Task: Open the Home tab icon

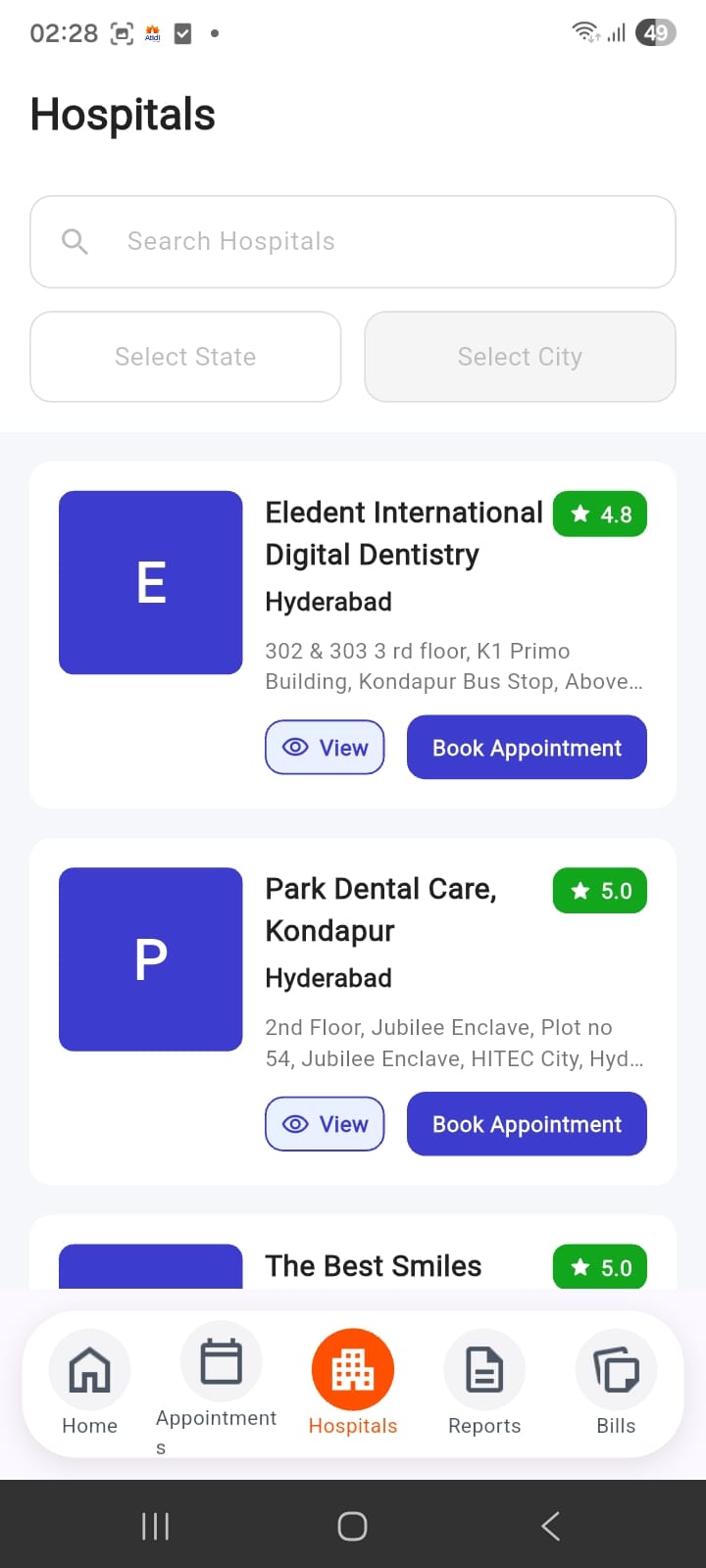Action: click(x=89, y=1369)
